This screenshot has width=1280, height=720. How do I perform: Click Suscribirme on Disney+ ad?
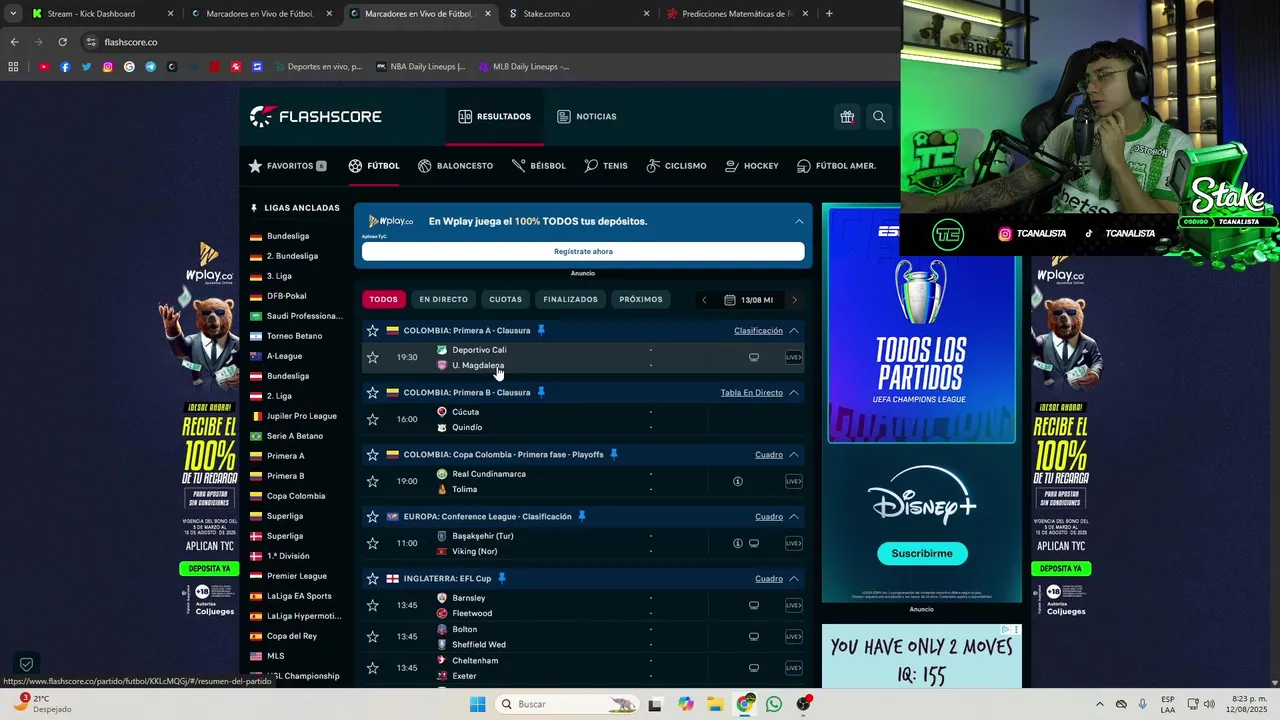tap(922, 553)
